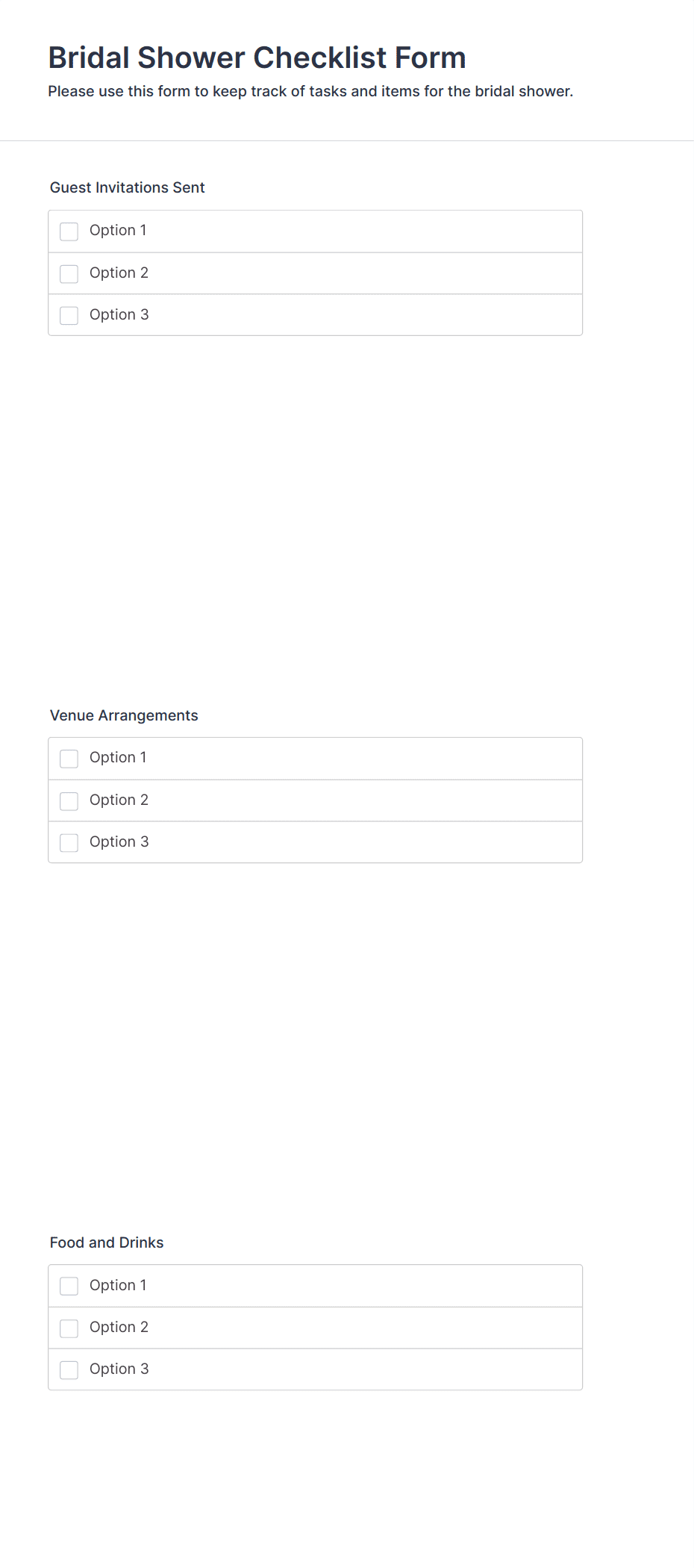694x1568 pixels.
Task: Tick the Option 1 checkbox under Food and Drinks
Action: (x=69, y=1286)
